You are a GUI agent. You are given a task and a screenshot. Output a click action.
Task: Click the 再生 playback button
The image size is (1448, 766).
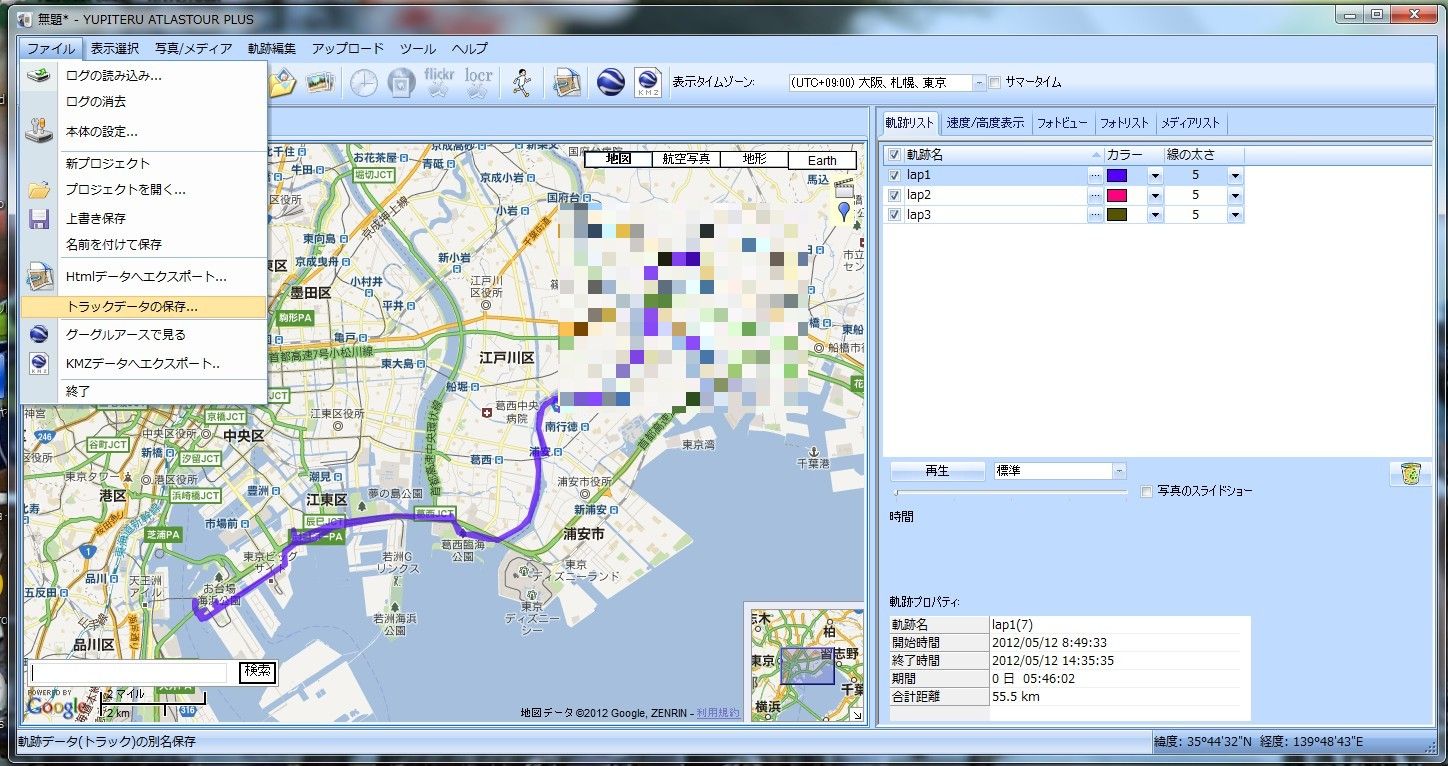pos(937,471)
